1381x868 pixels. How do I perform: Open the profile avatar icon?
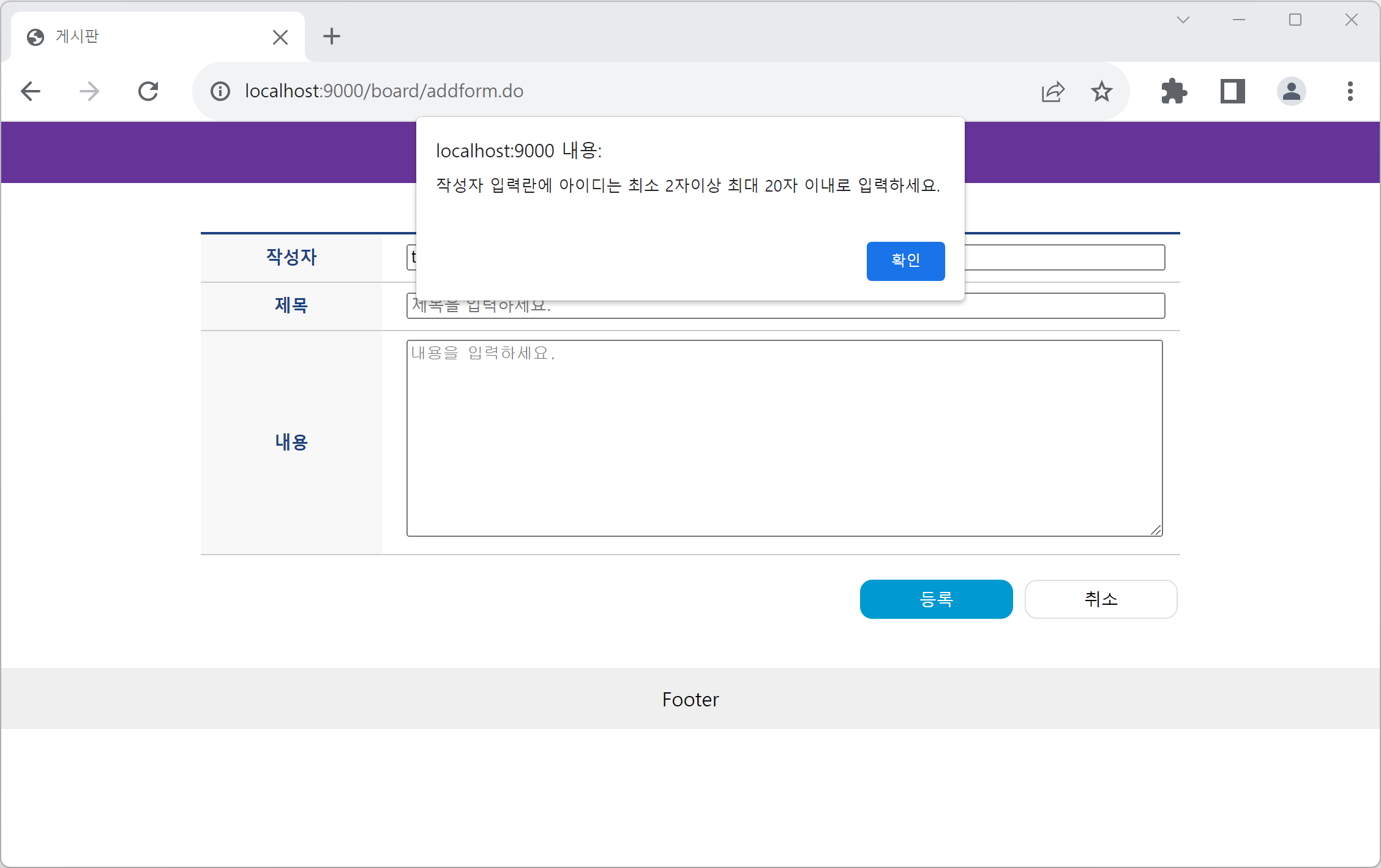tap(1291, 92)
